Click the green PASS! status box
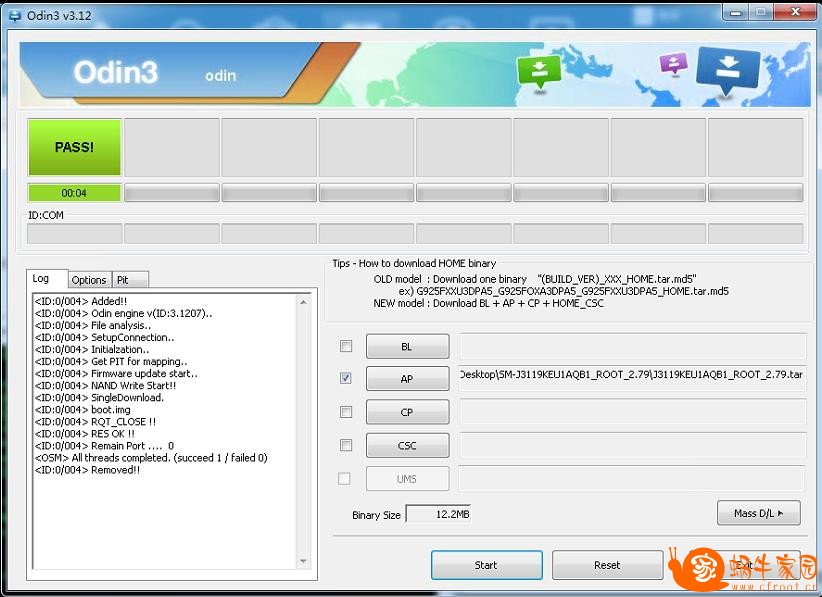This screenshot has width=822, height=597. point(74,147)
